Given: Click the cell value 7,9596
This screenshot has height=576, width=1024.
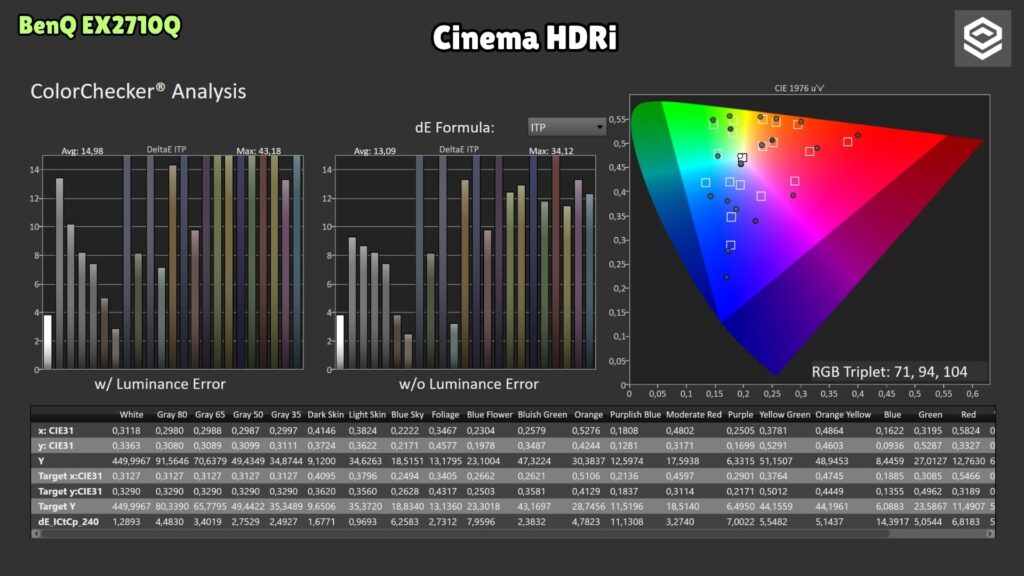Looking at the screenshot, I should coord(481,522).
